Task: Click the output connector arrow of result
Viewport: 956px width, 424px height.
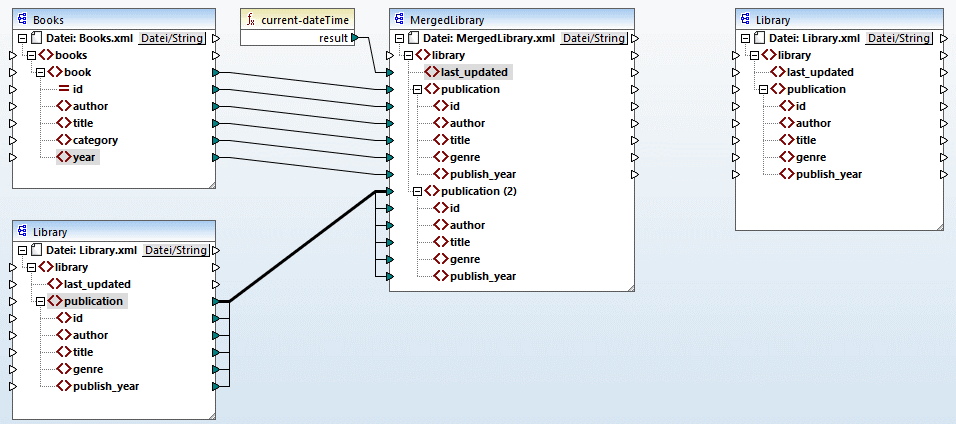Action: [355, 38]
